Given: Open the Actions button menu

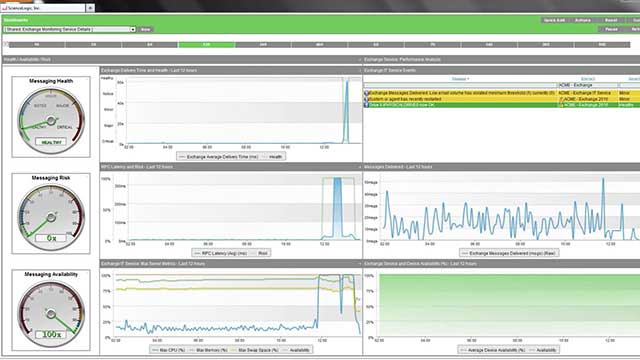Looking at the screenshot, I should coord(583,20).
